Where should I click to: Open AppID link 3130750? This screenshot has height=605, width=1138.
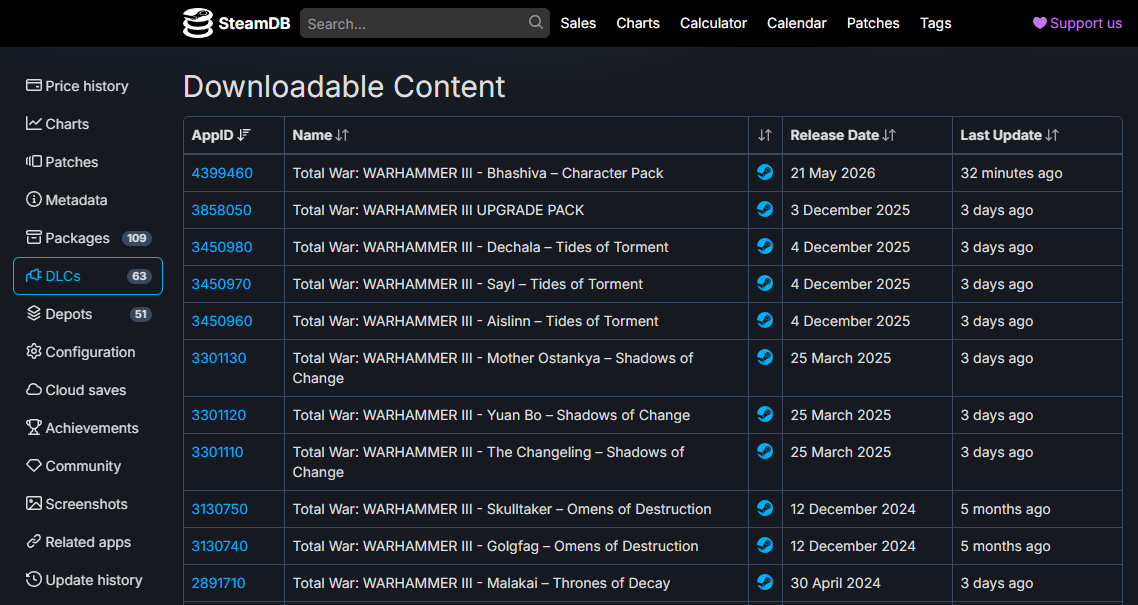[219, 509]
